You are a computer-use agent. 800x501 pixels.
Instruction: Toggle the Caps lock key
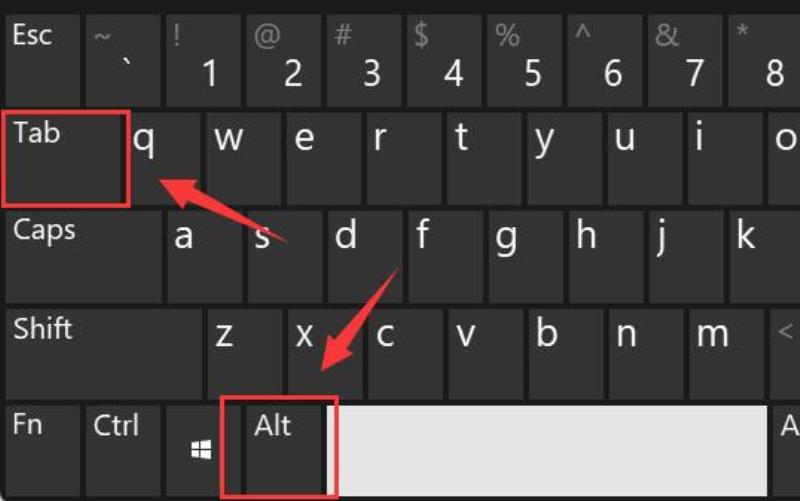click(83, 257)
